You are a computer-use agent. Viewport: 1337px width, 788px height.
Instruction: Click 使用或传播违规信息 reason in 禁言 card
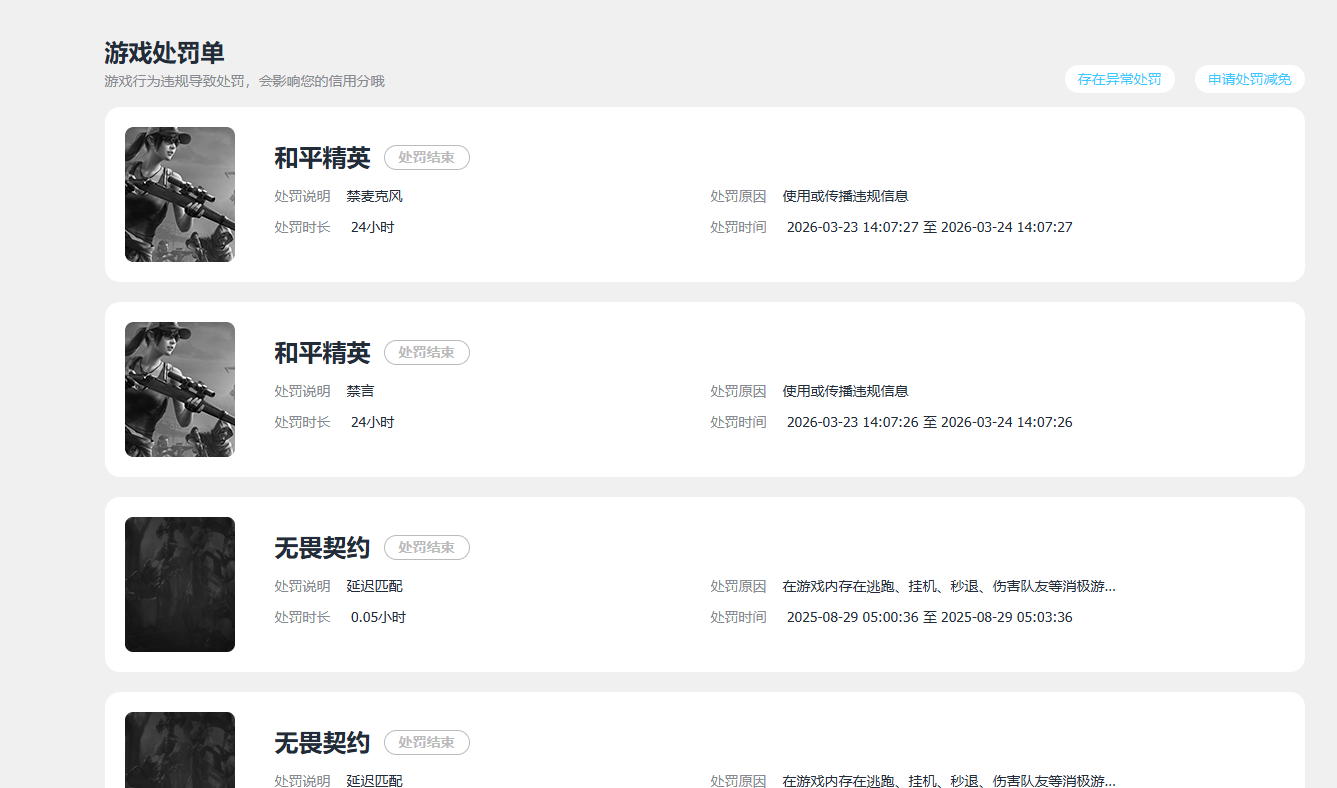click(x=846, y=391)
